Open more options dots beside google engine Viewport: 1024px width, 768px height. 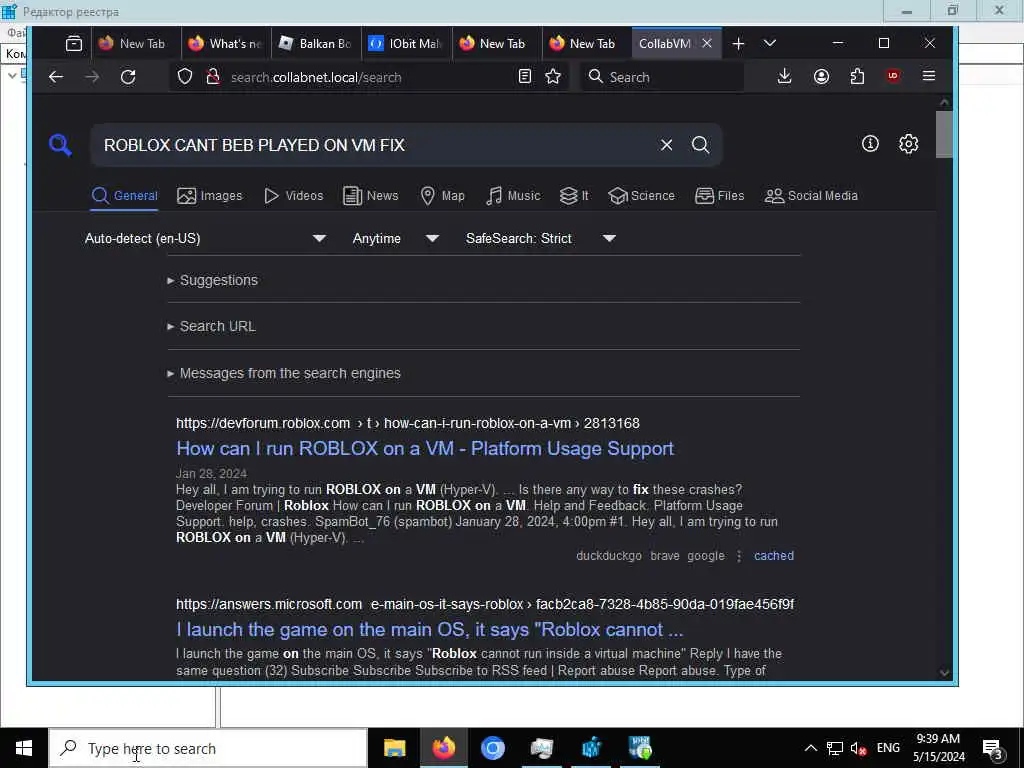point(739,556)
